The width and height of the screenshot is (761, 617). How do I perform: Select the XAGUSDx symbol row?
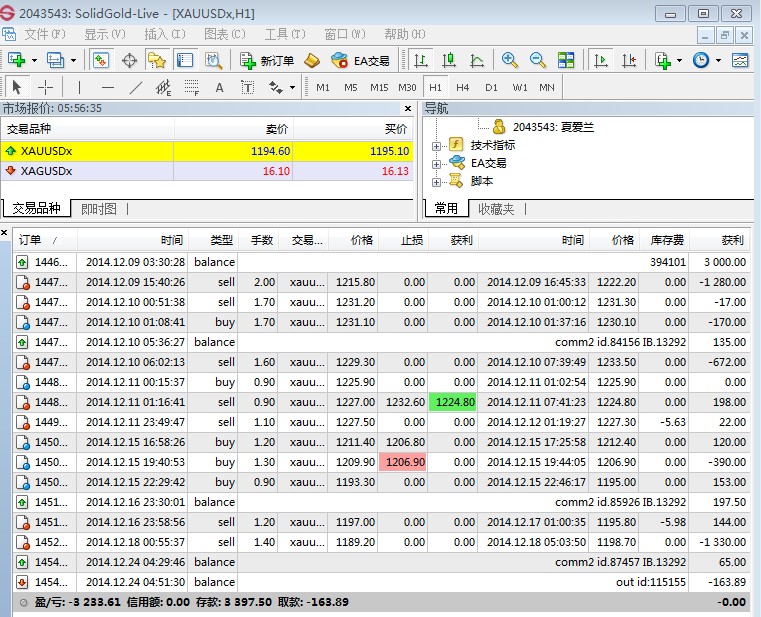207,171
